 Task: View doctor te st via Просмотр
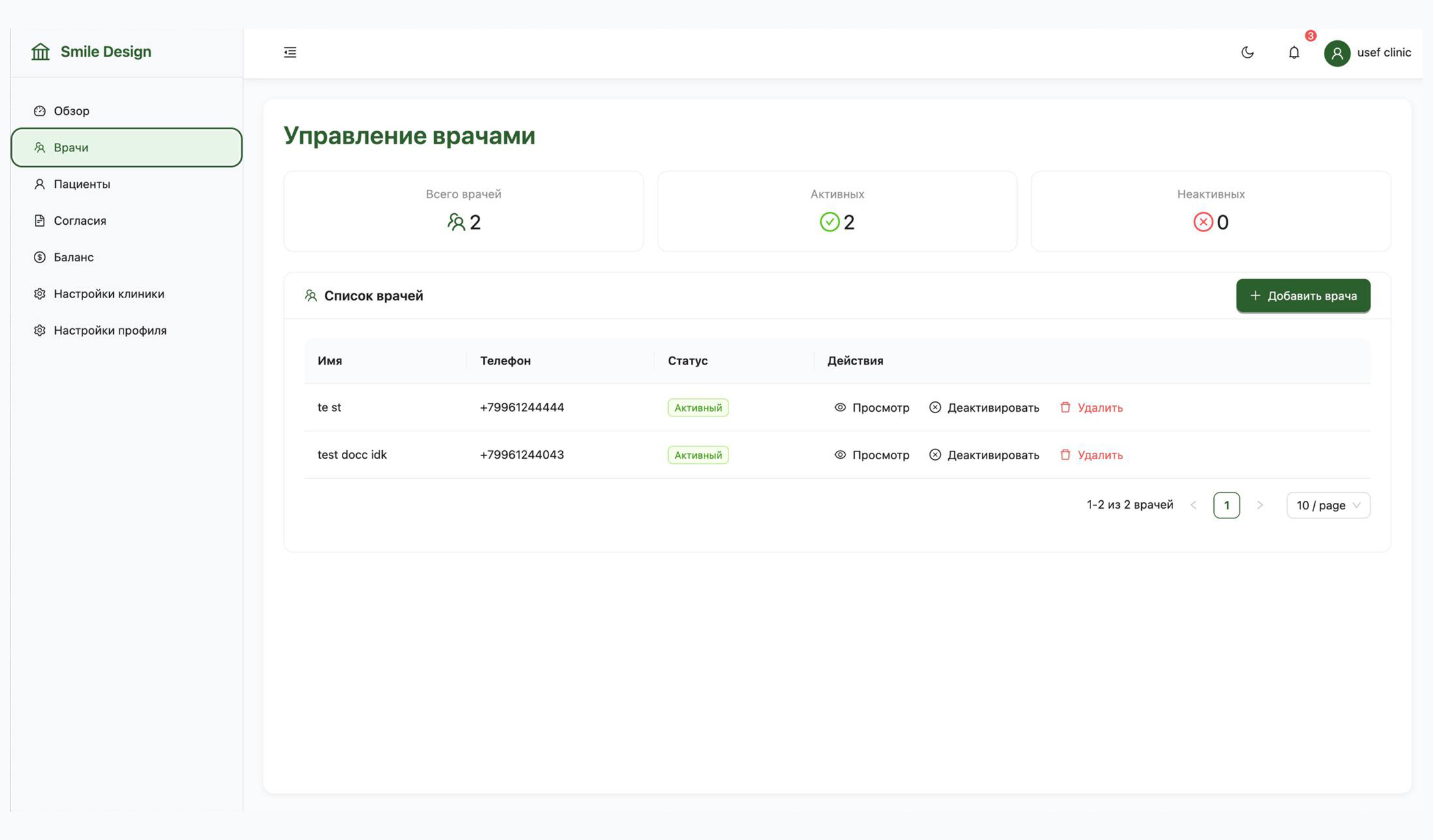pos(871,408)
